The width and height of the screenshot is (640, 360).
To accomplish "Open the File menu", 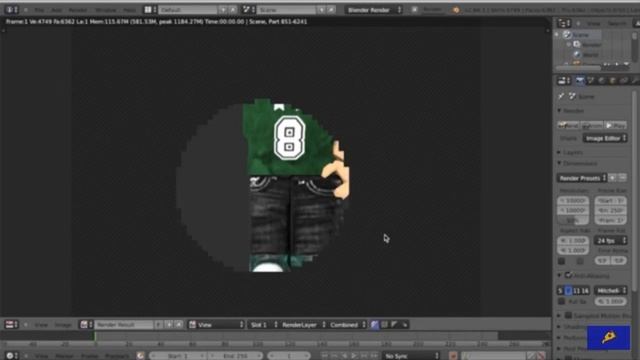I will click(39, 10).
